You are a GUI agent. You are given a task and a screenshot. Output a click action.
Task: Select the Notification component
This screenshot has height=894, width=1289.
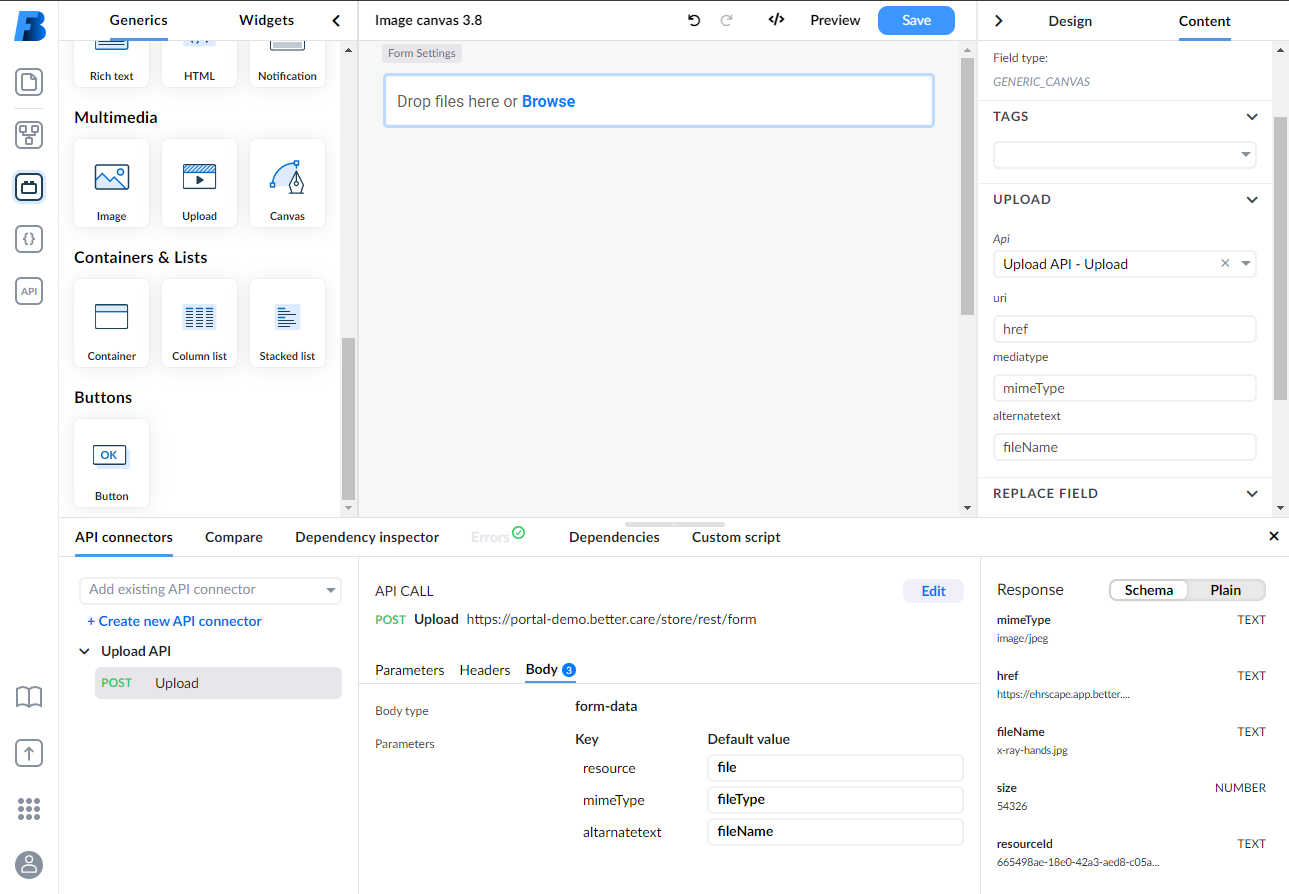coord(287,64)
